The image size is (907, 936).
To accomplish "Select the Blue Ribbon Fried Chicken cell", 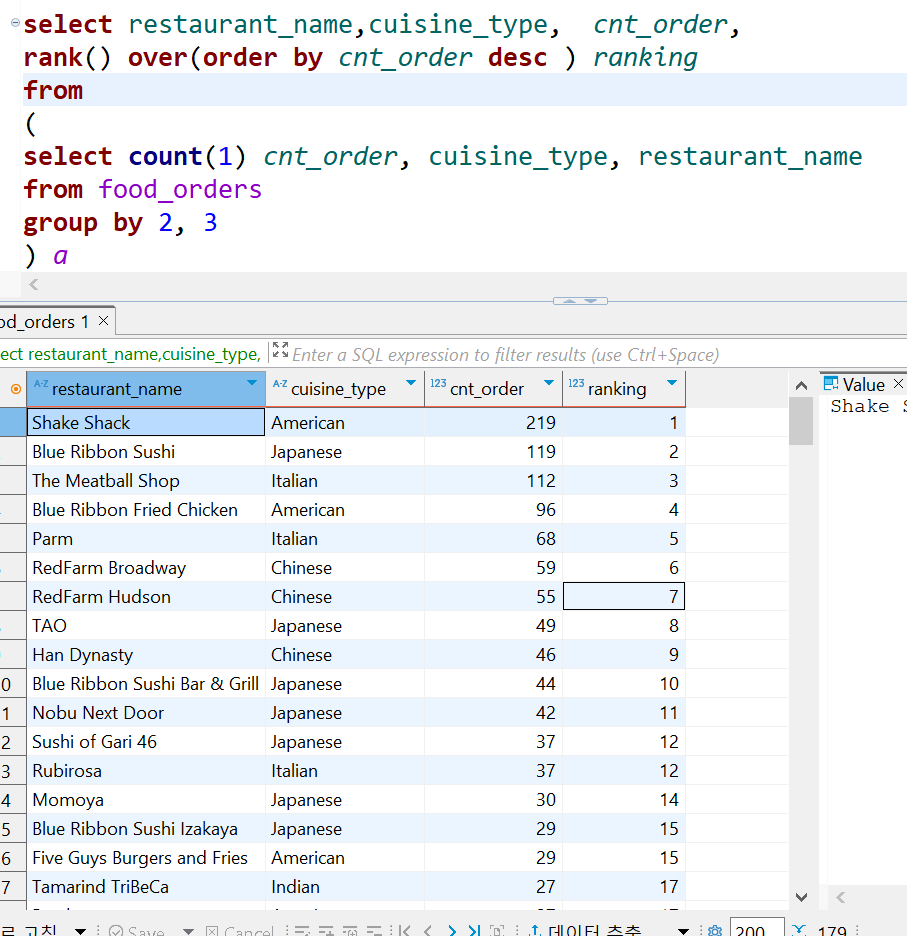I will pos(146,510).
